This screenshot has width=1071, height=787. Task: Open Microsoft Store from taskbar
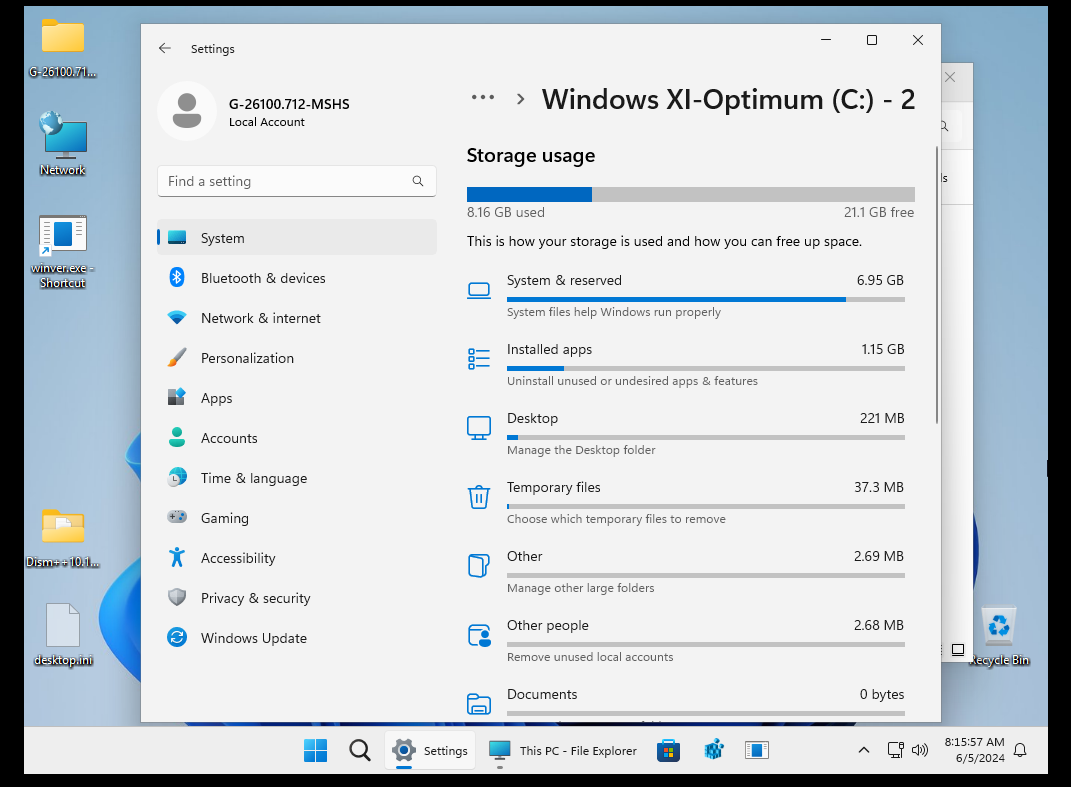pos(668,750)
